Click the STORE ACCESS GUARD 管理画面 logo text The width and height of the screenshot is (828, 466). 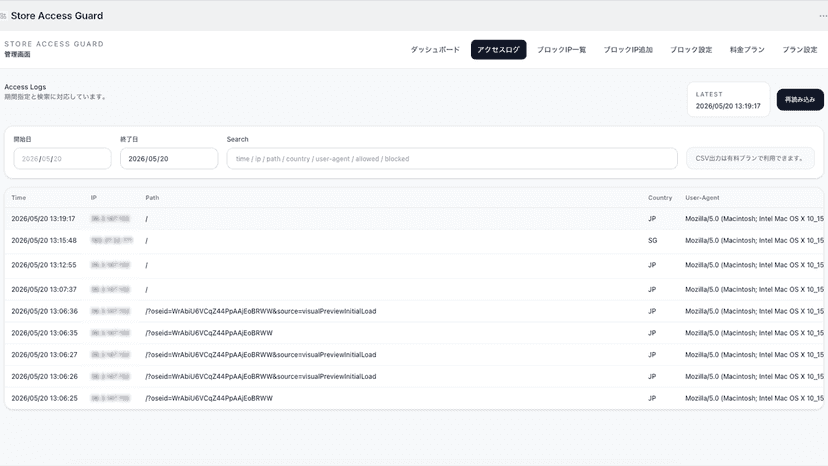(x=54, y=49)
